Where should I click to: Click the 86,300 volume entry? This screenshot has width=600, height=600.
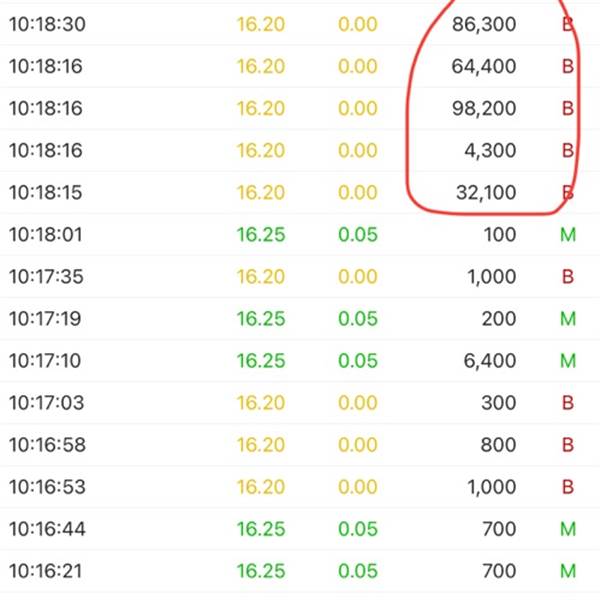484,24
